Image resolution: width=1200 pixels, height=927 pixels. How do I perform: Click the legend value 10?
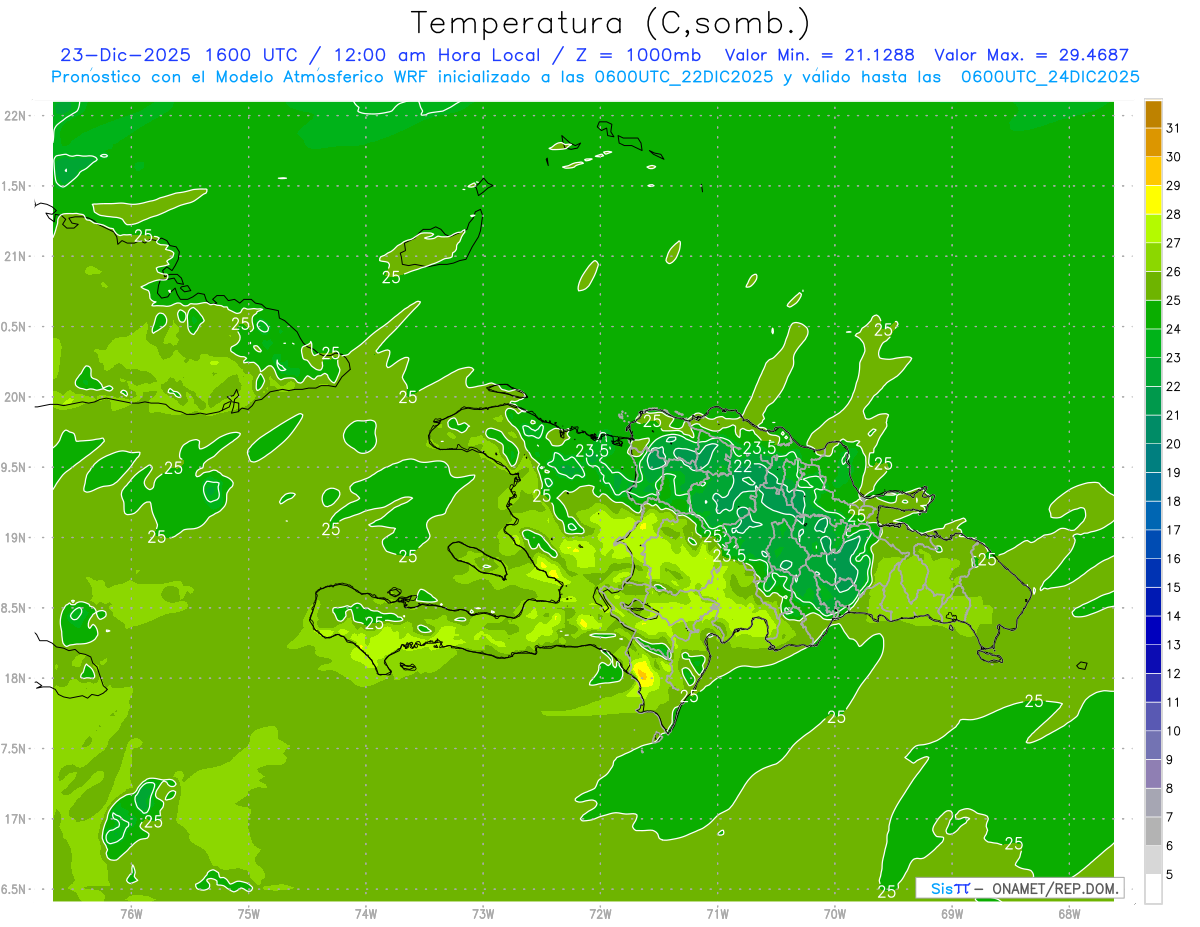(x=1174, y=731)
